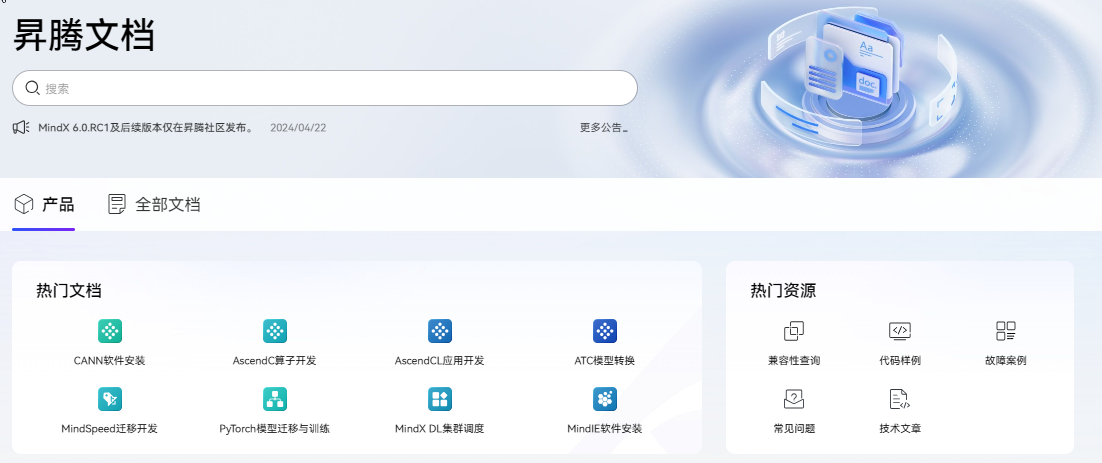Open the 故障案例 fault case icon

tap(1006, 331)
